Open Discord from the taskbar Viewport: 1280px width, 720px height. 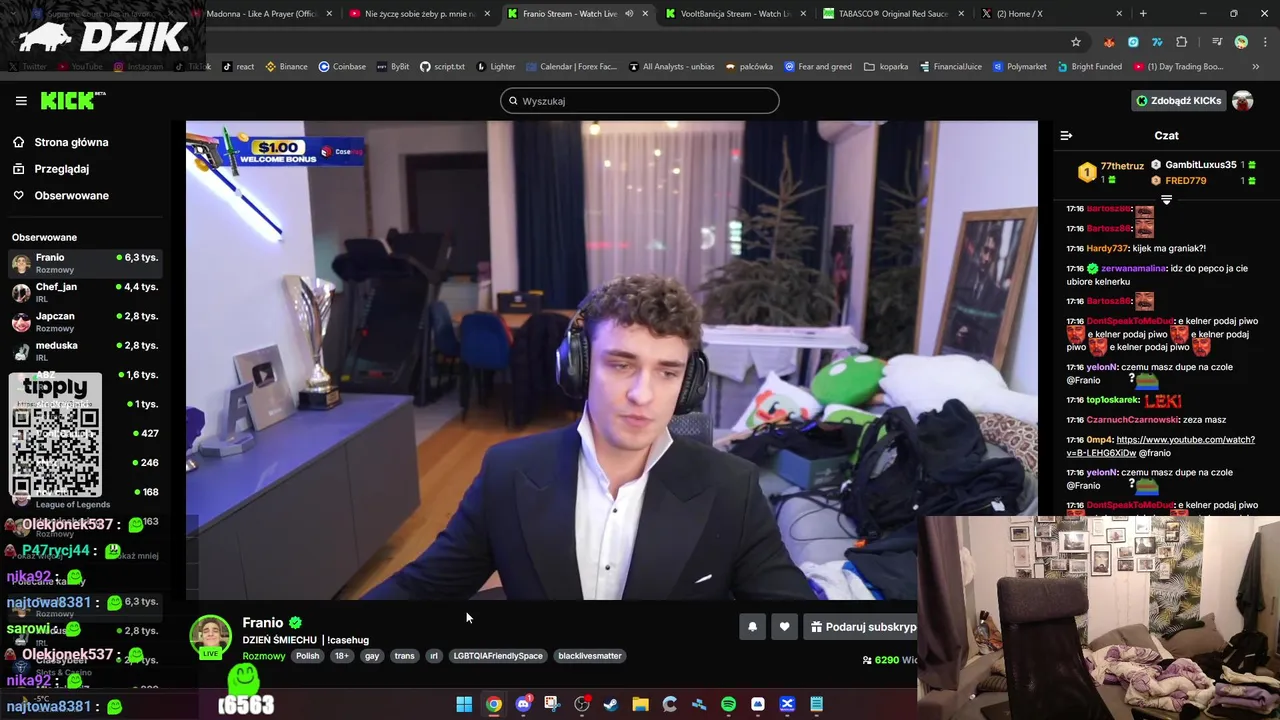[523, 704]
